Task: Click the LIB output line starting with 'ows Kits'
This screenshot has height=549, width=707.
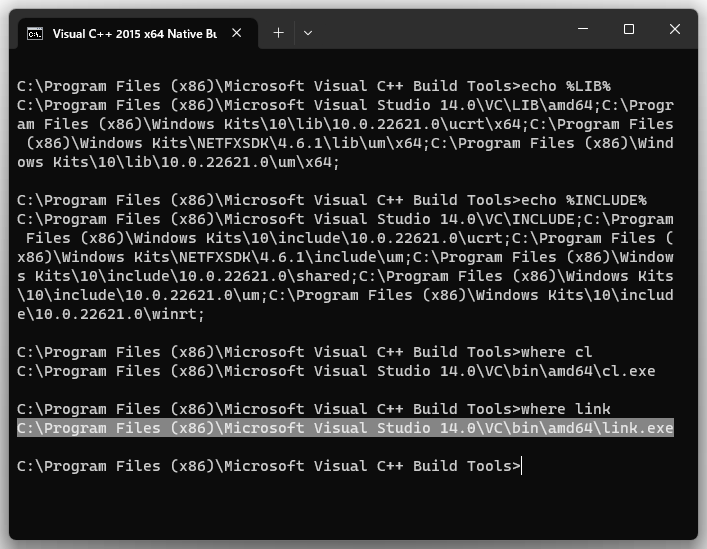Action: pos(178,162)
